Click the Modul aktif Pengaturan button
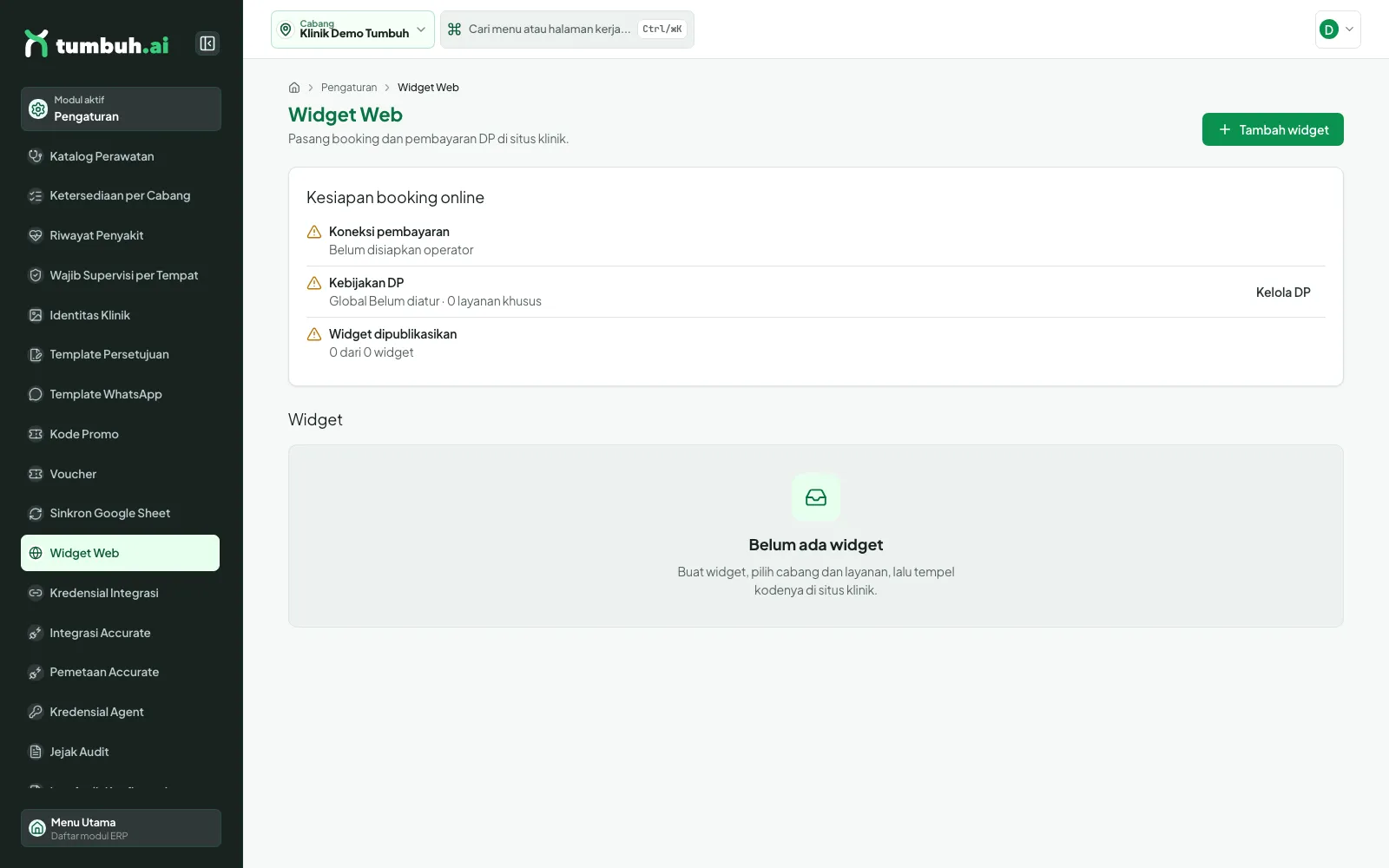This screenshot has width=1389, height=868. point(121,108)
